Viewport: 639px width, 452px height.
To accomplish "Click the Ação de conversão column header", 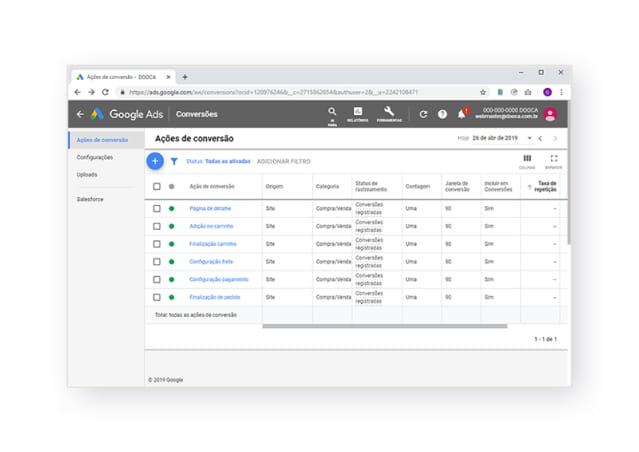I will (212, 186).
